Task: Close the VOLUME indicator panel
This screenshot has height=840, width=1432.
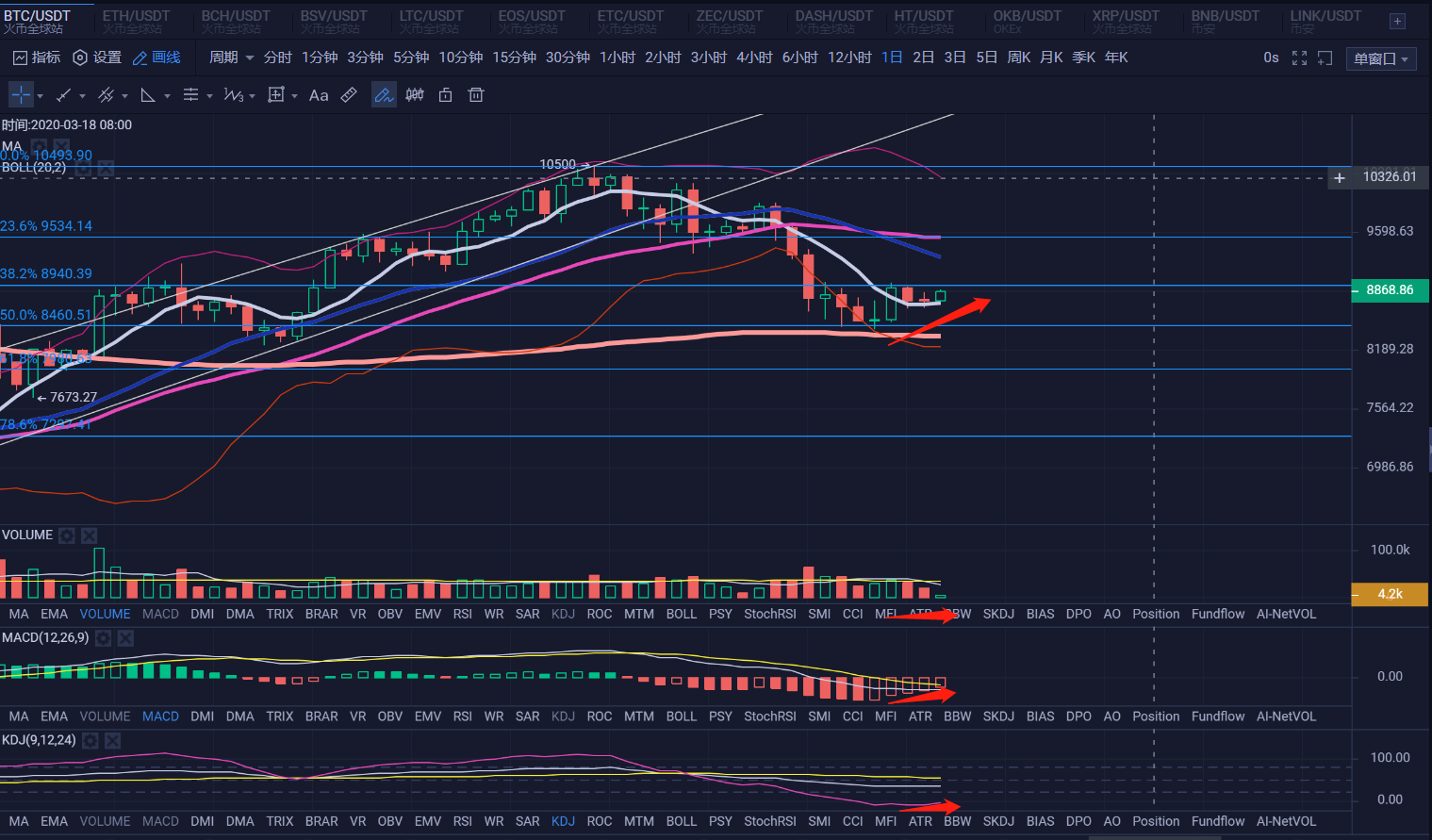Action: (89, 535)
